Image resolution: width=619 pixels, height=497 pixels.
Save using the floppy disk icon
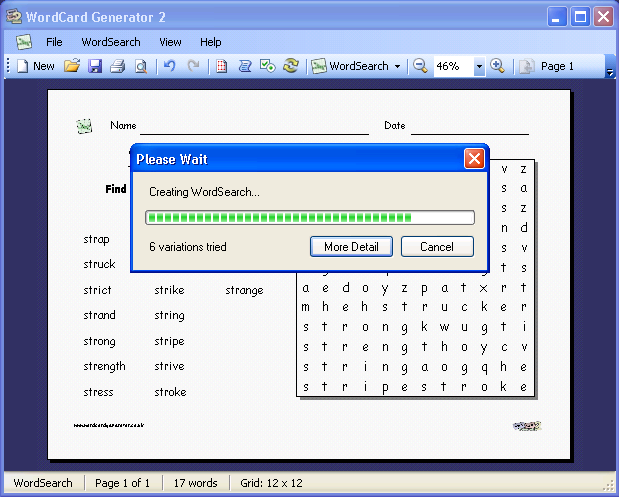pyautogui.click(x=95, y=66)
